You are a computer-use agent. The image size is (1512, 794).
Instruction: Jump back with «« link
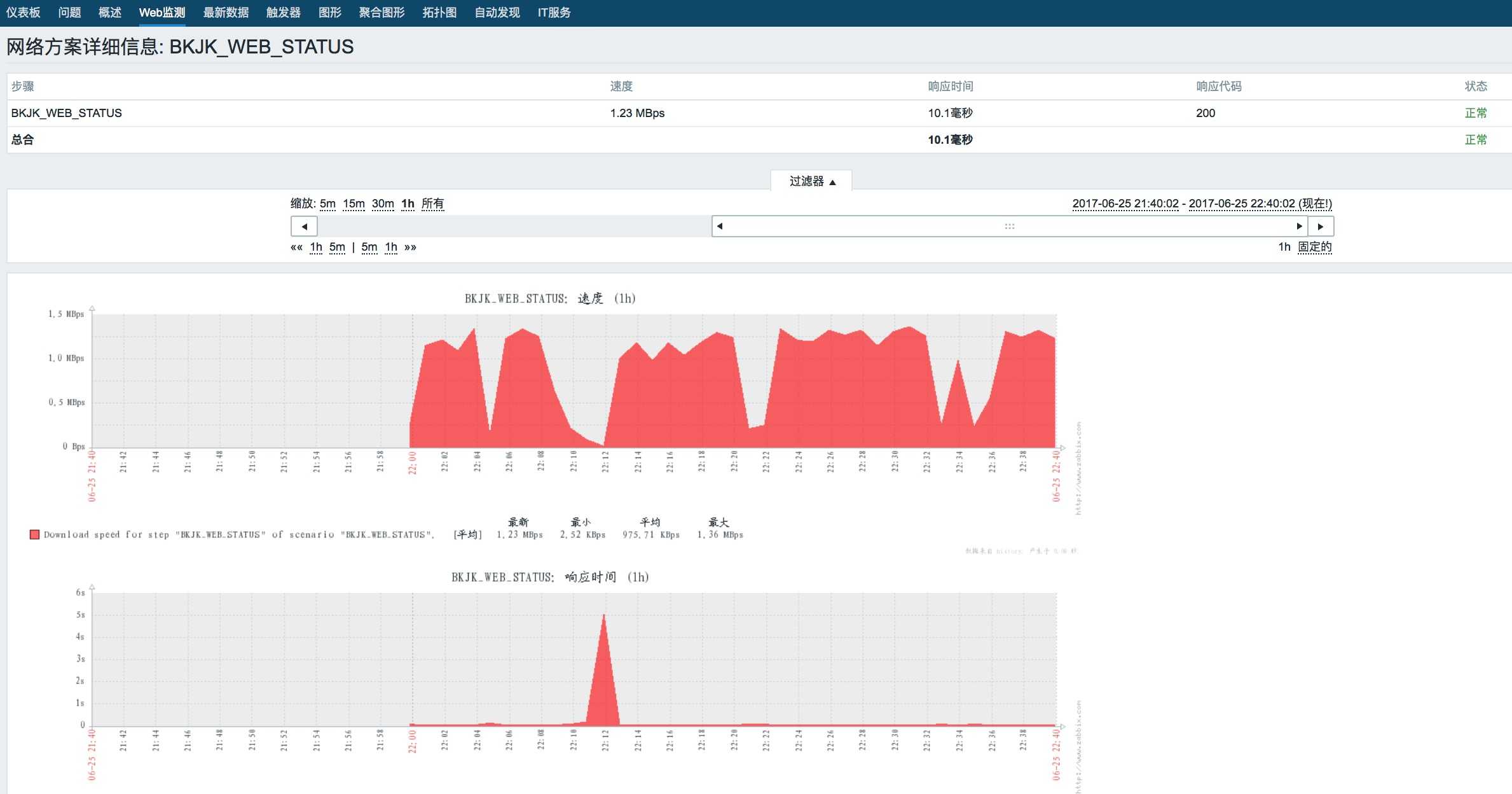(296, 247)
